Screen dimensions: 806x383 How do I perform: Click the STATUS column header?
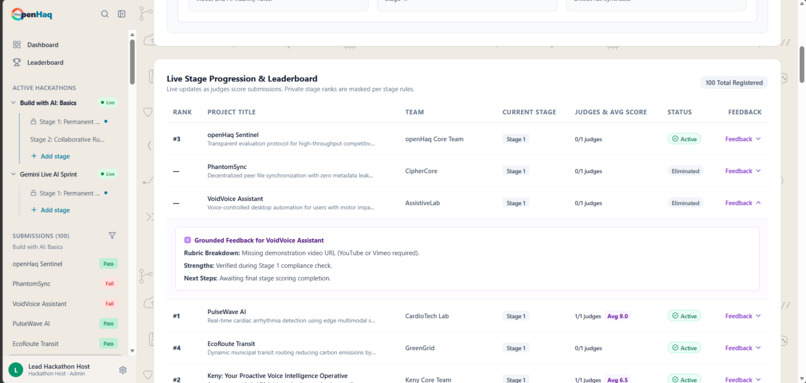pos(680,112)
